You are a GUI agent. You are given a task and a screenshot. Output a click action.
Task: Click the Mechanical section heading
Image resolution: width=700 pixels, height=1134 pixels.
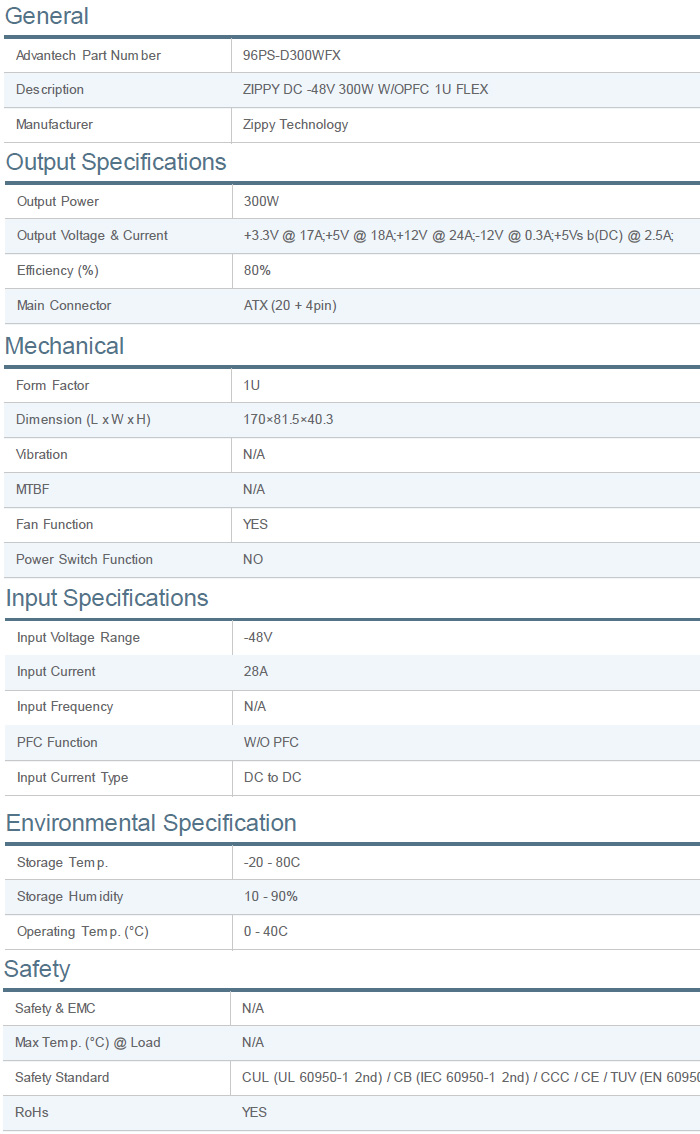click(65, 346)
